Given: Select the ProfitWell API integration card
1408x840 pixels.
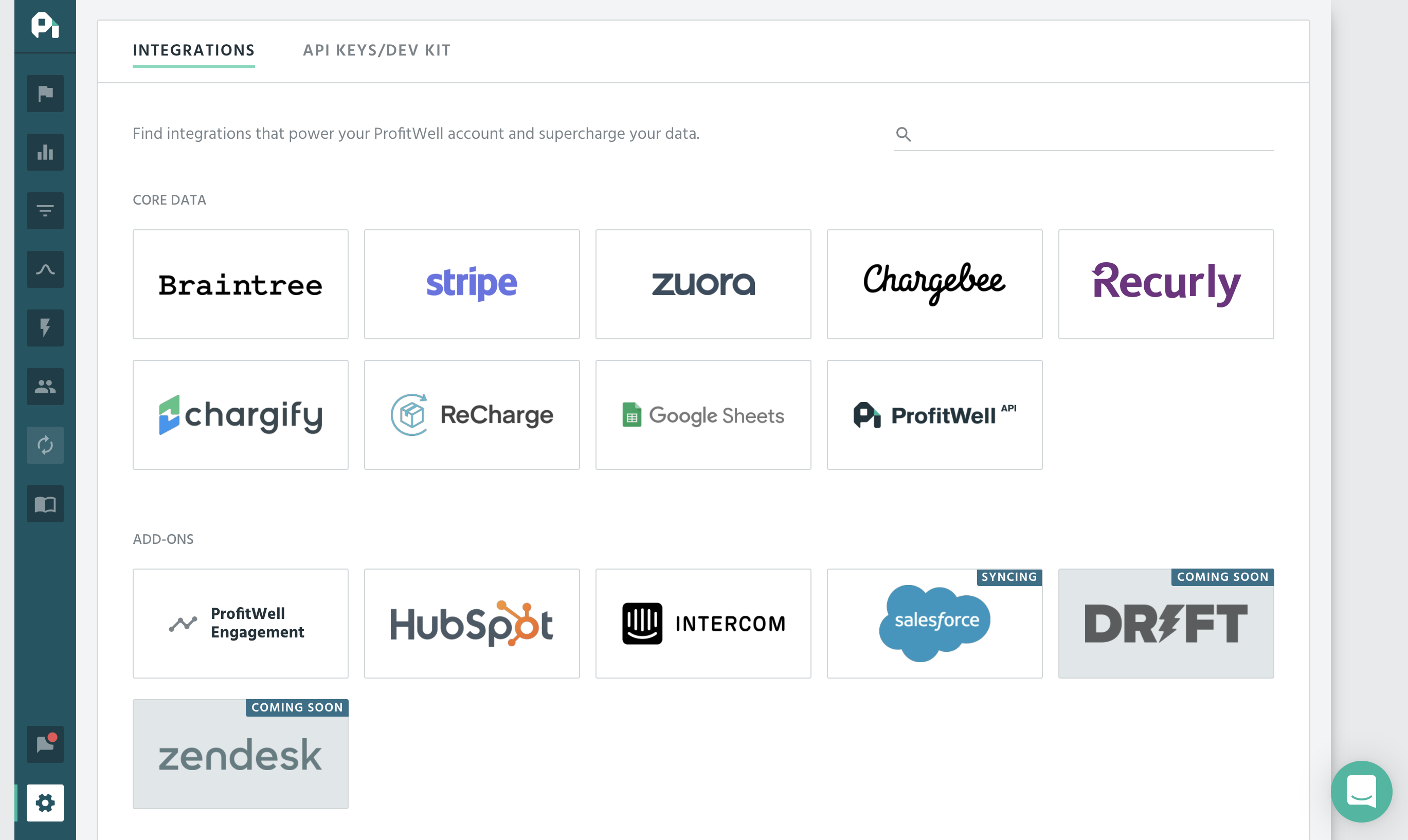Looking at the screenshot, I should [x=935, y=415].
